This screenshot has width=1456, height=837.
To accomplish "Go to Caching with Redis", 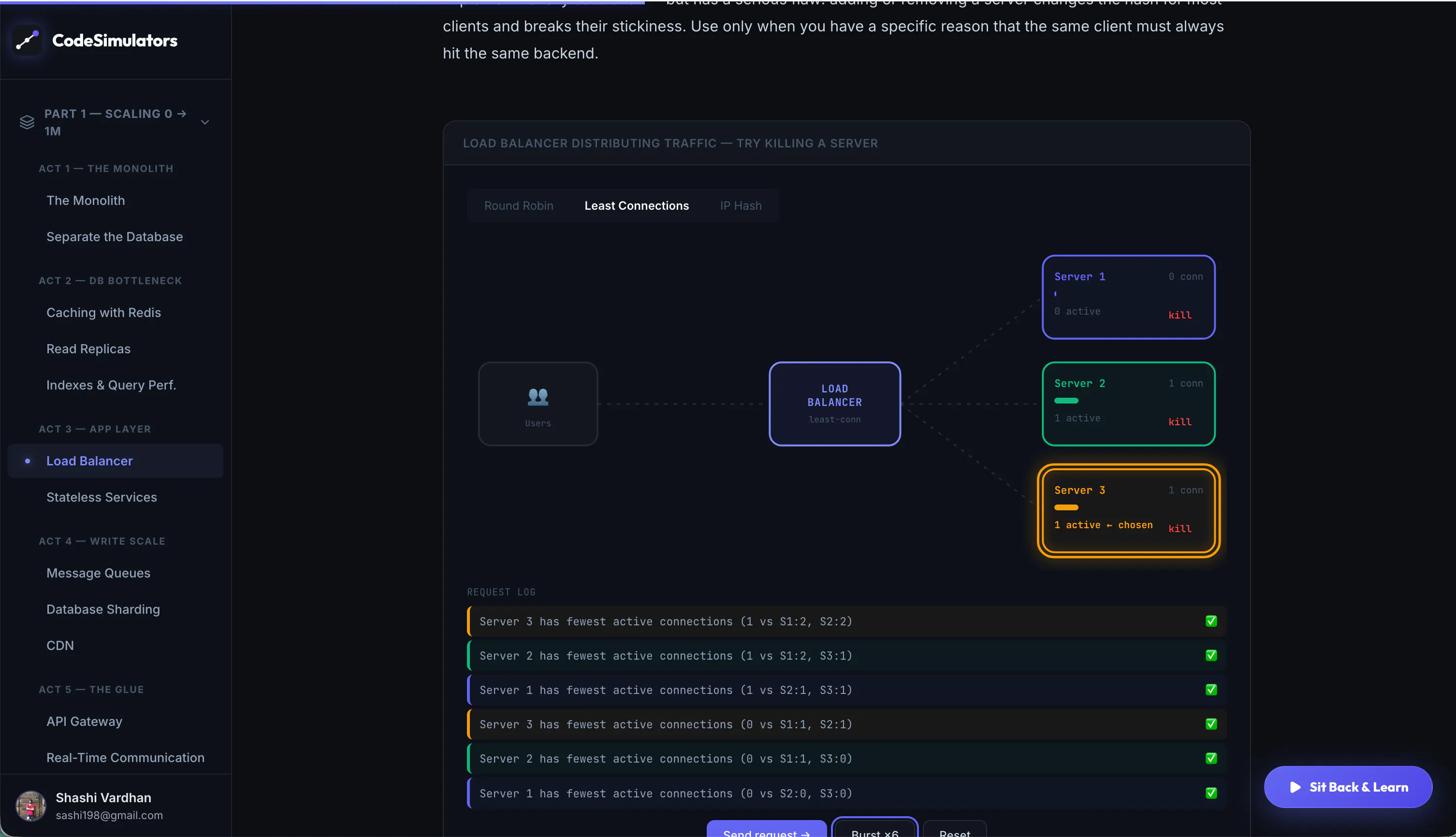I will click(103, 313).
